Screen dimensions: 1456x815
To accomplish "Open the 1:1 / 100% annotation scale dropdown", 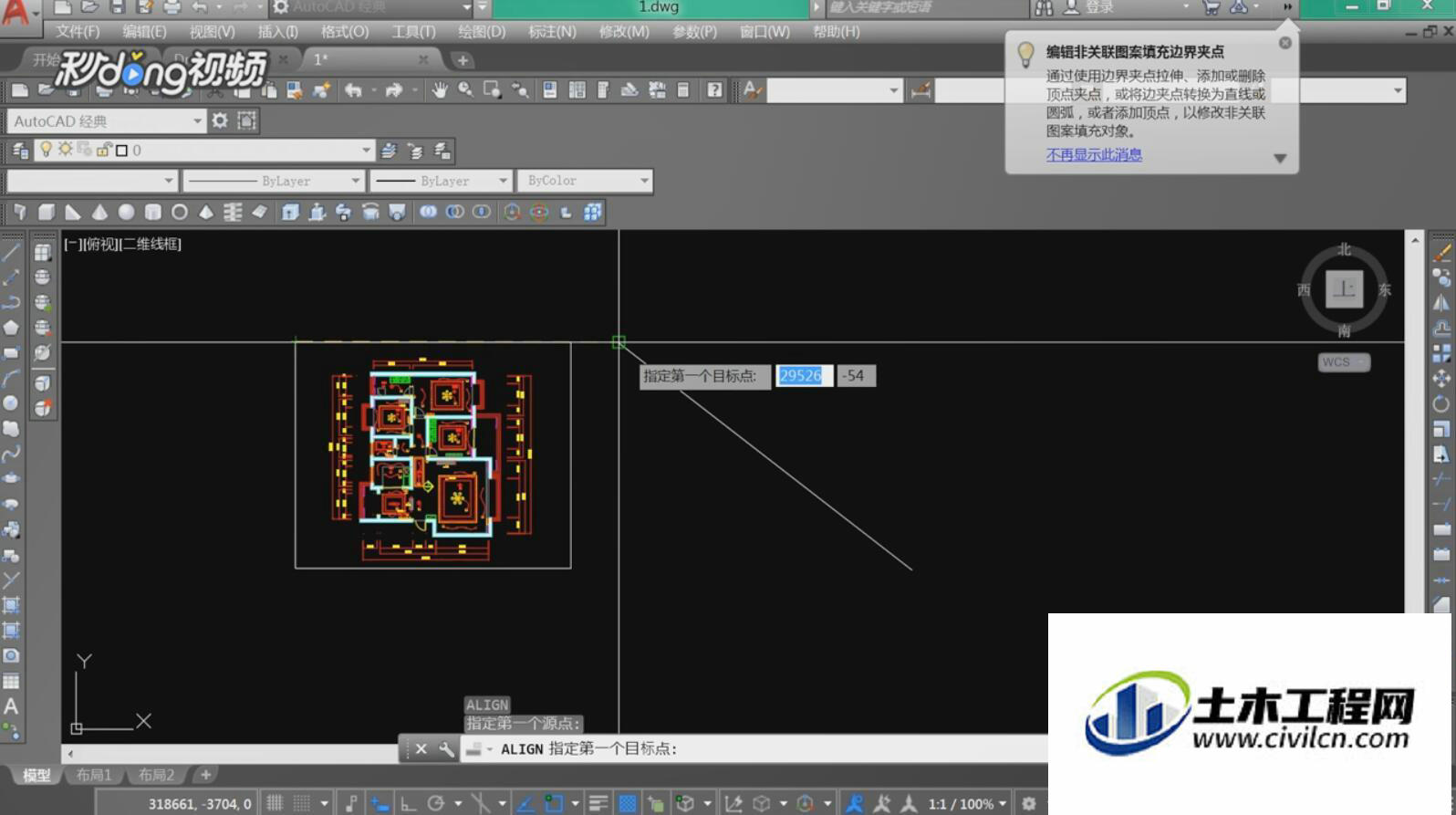I will click(x=967, y=804).
